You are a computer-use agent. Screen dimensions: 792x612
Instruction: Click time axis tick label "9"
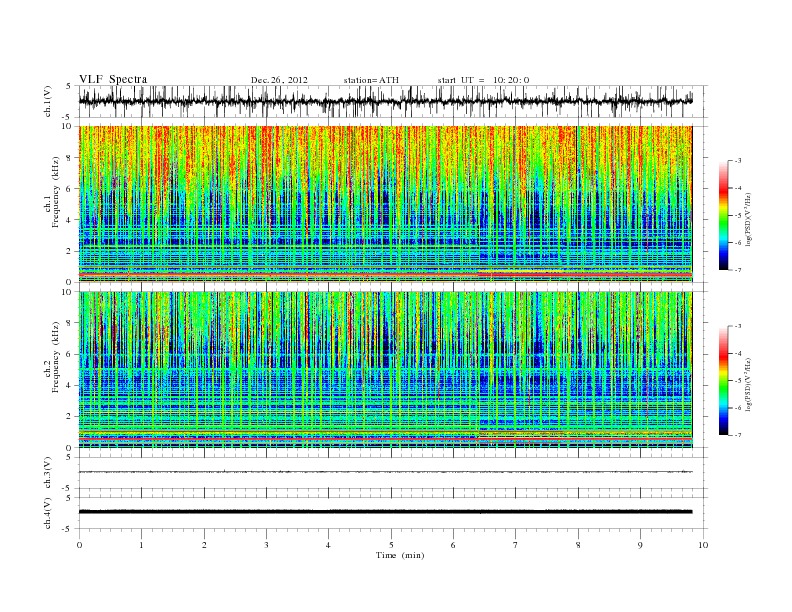point(640,545)
